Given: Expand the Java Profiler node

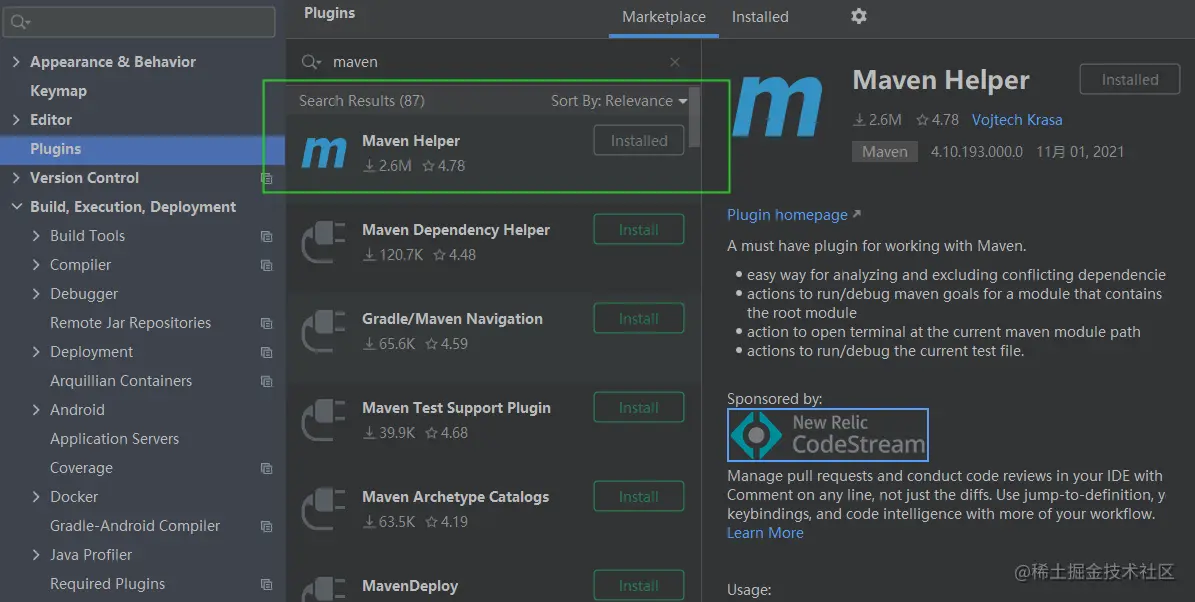Looking at the screenshot, I should 36,554.
